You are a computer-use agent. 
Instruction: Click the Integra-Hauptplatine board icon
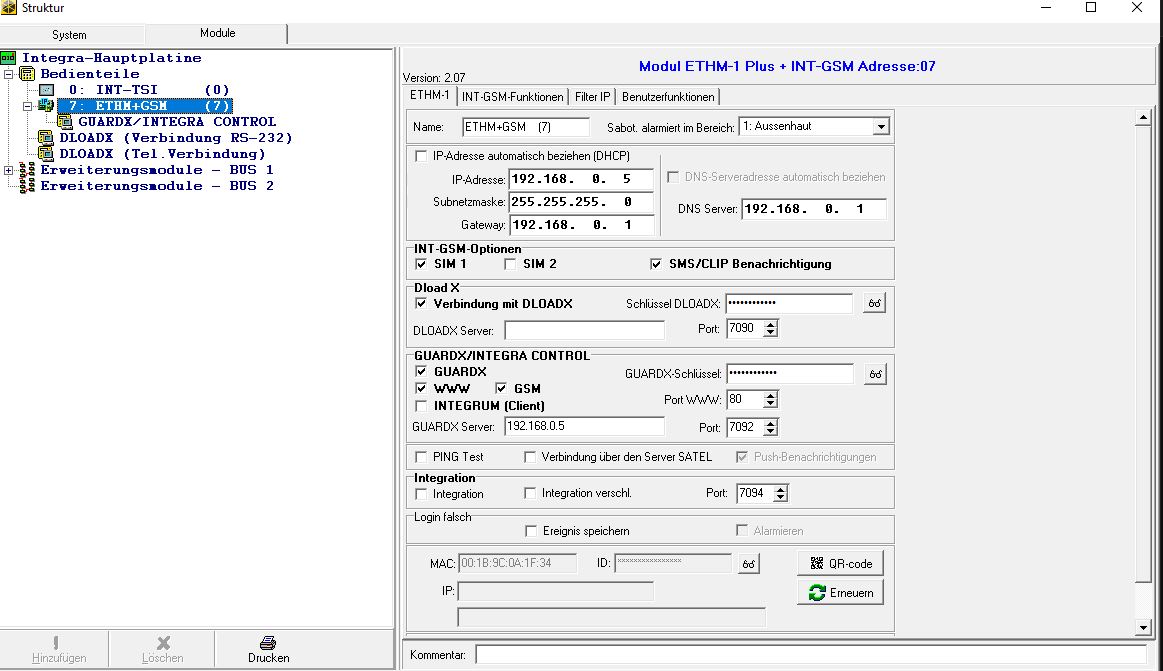pos(9,58)
